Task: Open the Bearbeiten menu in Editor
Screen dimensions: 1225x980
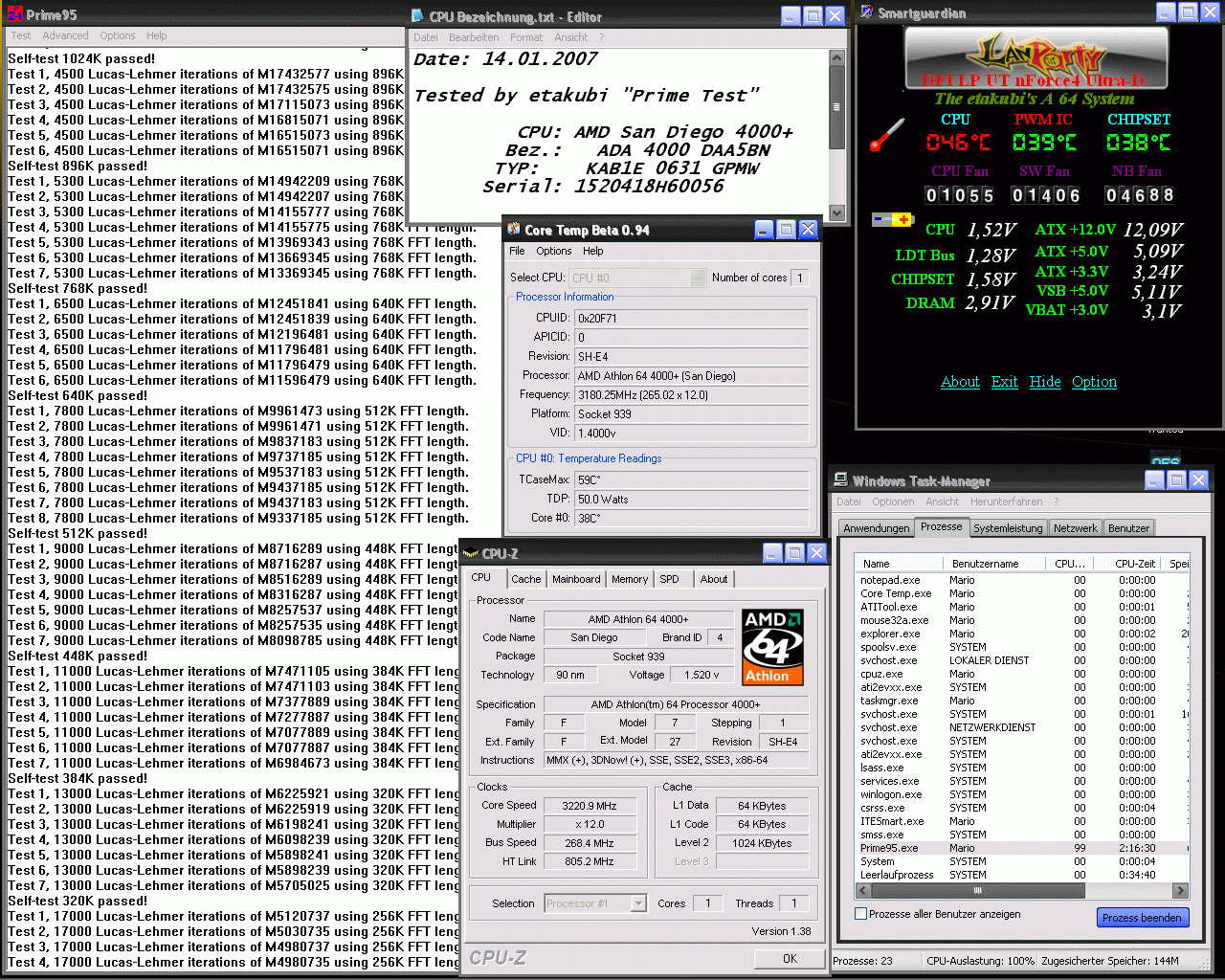Action: (x=474, y=37)
